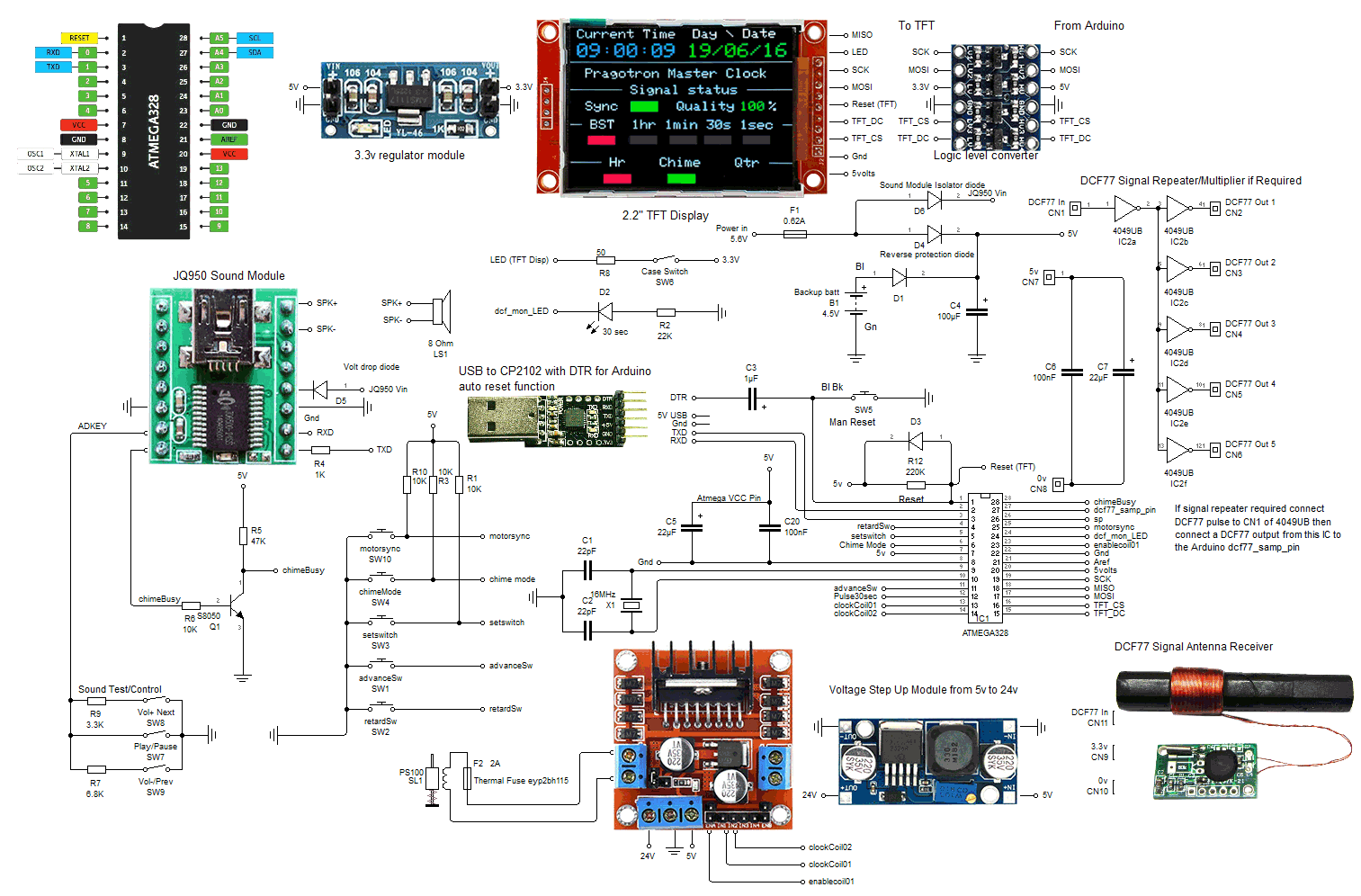
Task: Select the ADKEY net label
Action: [x=93, y=426]
